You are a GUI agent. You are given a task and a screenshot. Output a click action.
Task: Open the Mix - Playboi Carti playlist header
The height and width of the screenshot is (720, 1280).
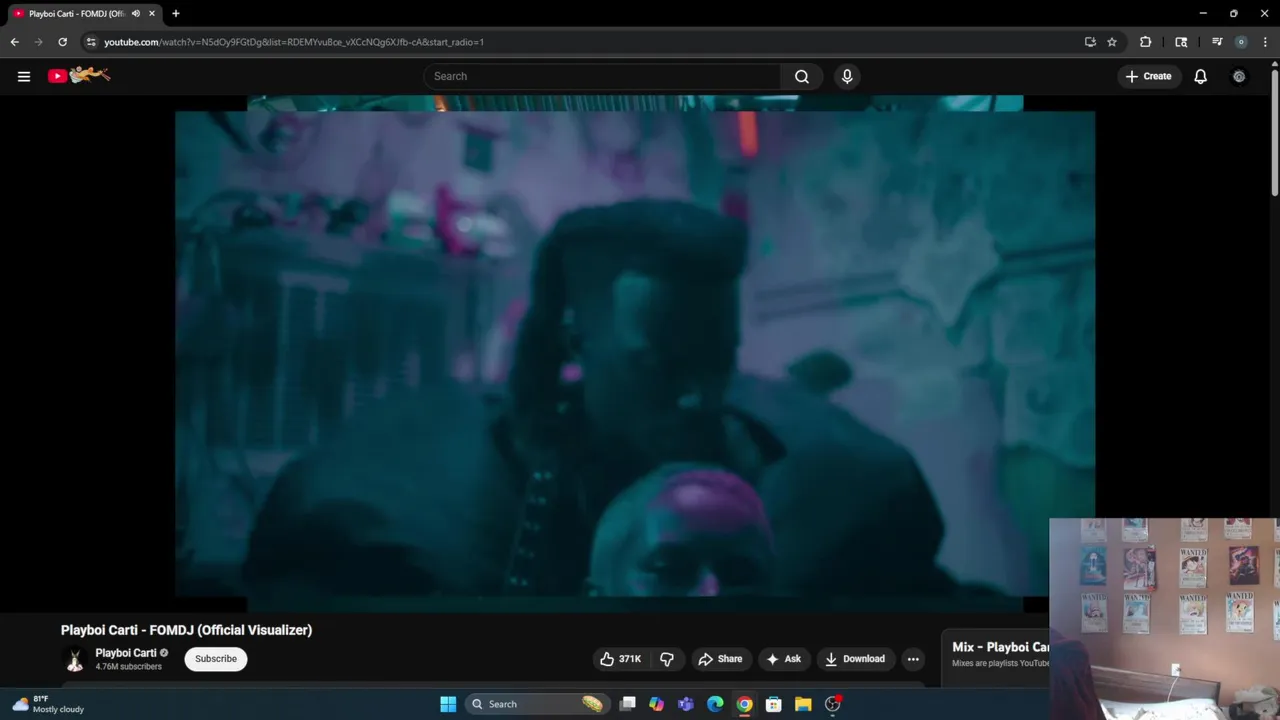pos(1000,647)
